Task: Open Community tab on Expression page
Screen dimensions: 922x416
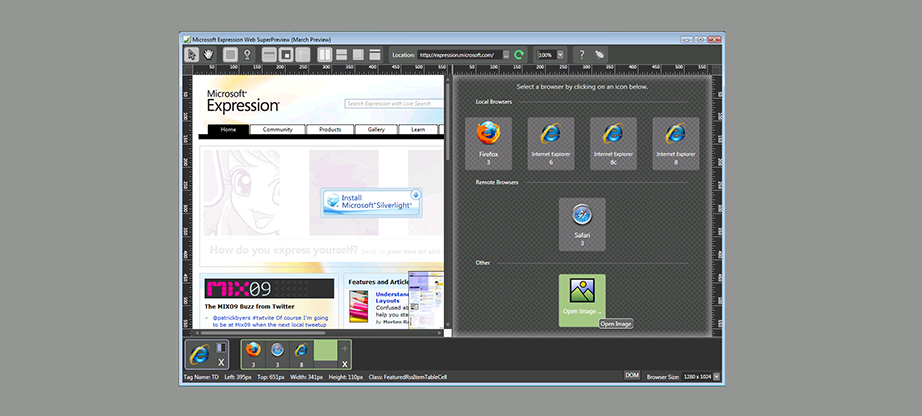Action: click(278, 129)
